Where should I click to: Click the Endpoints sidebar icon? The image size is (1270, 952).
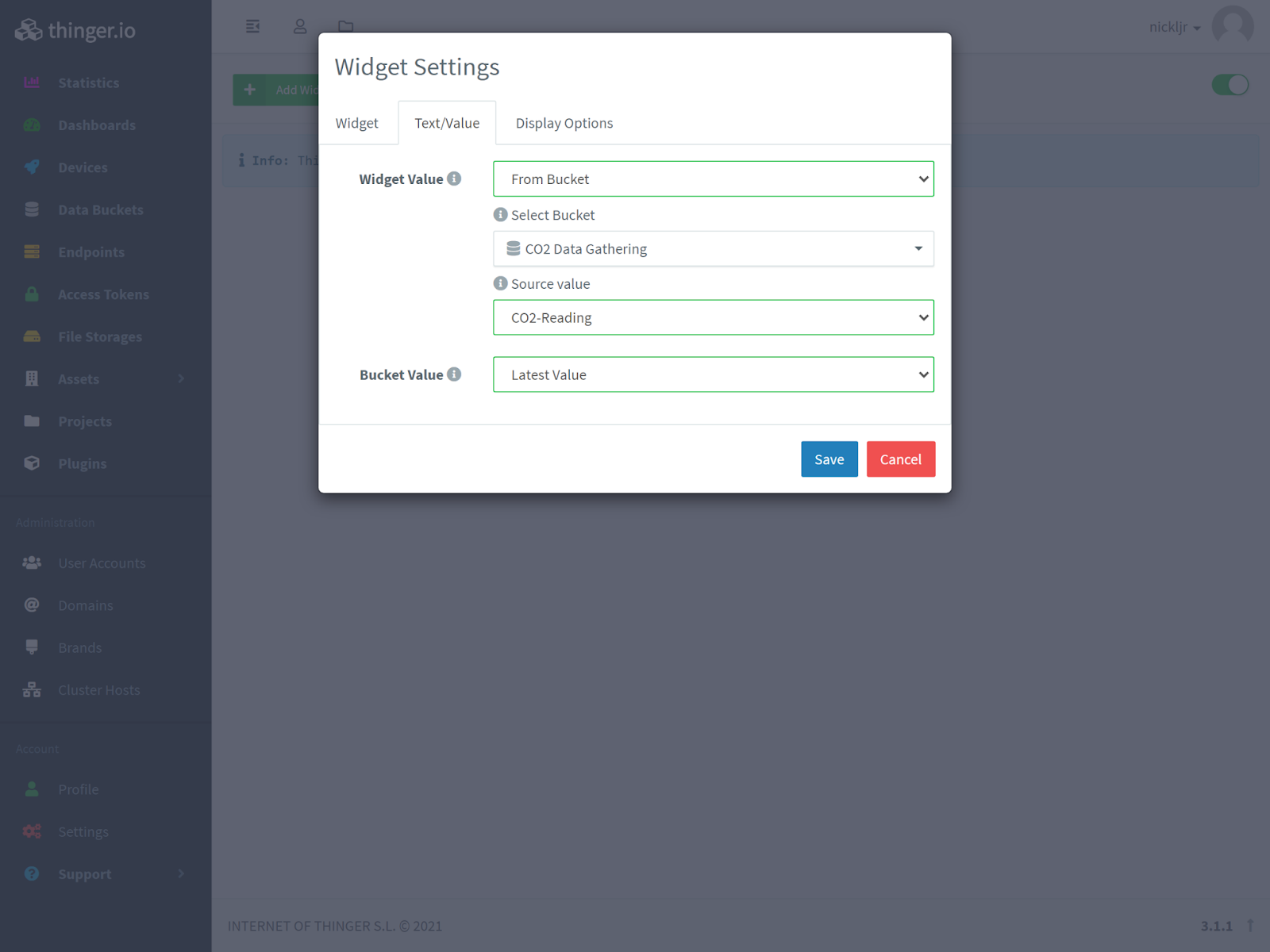[x=32, y=251]
